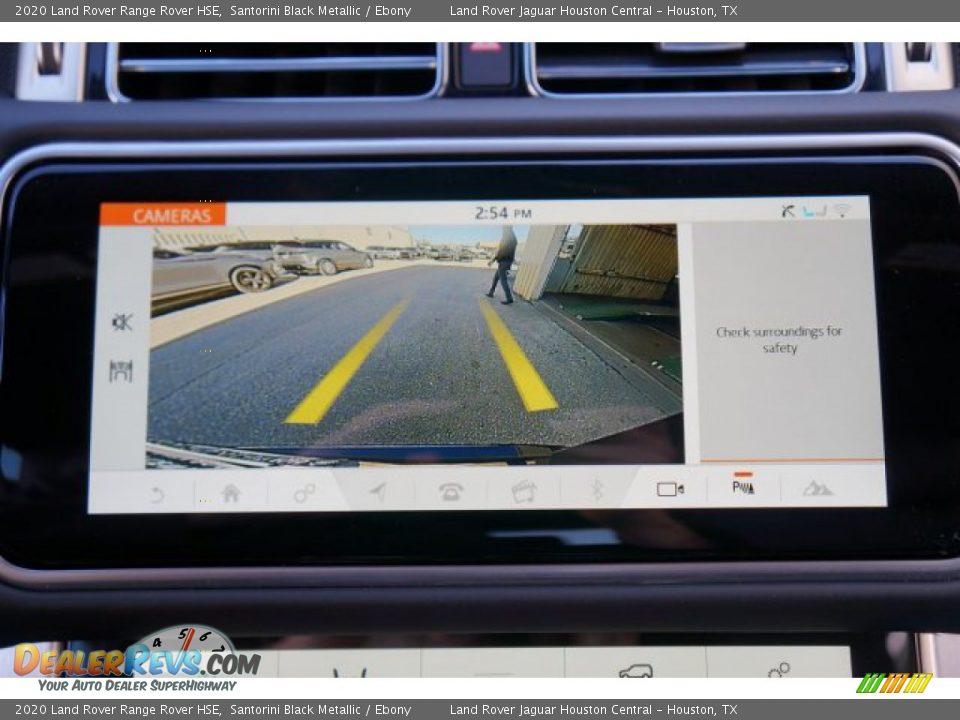Viewport: 960px width, 720px height.
Task: Select the camera view icon
Action: (x=669, y=489)
